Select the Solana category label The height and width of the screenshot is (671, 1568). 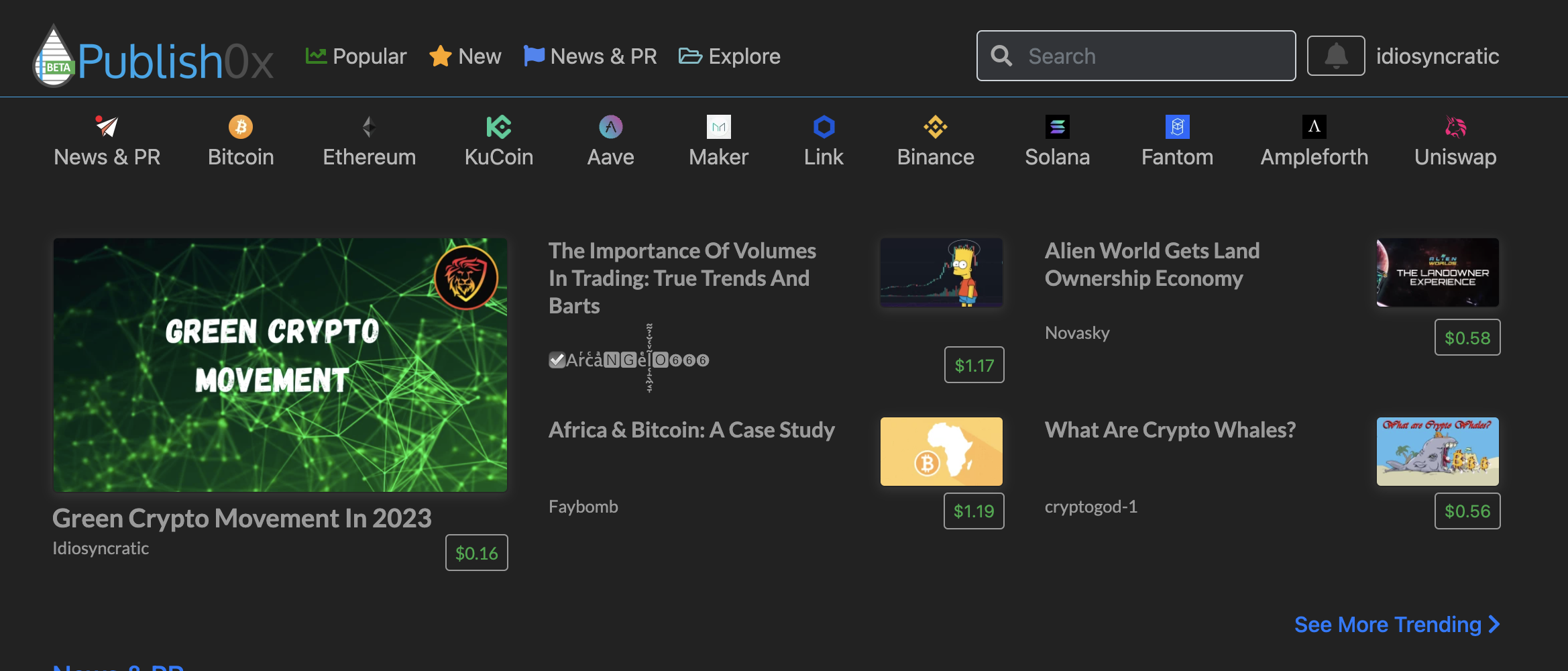pyautogui.click(x=1058, y=157)
